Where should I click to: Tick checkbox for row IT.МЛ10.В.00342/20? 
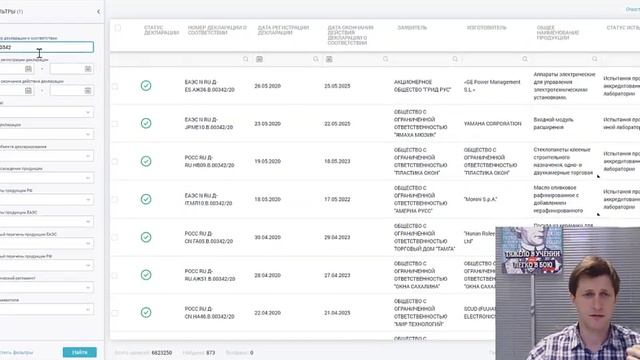click(115, 200)
